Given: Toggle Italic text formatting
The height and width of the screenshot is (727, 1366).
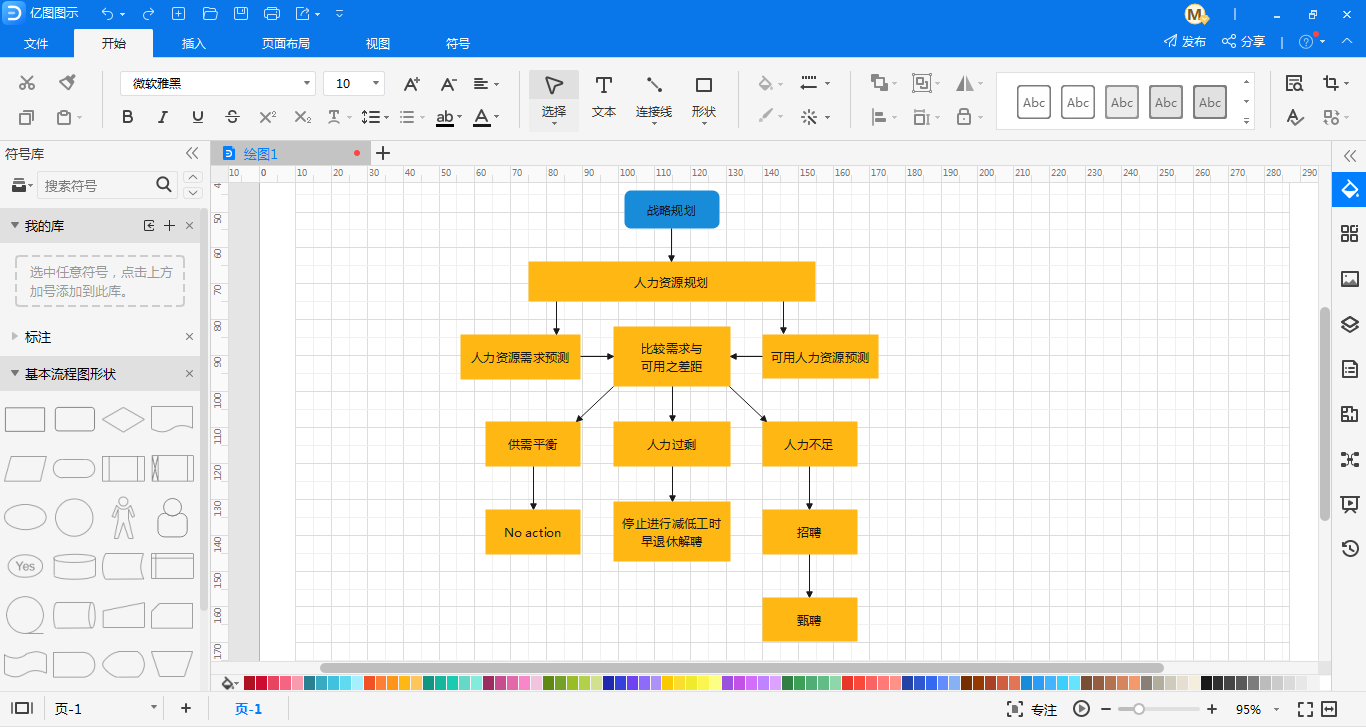Looking at the screenshot, I should (162, 117).
